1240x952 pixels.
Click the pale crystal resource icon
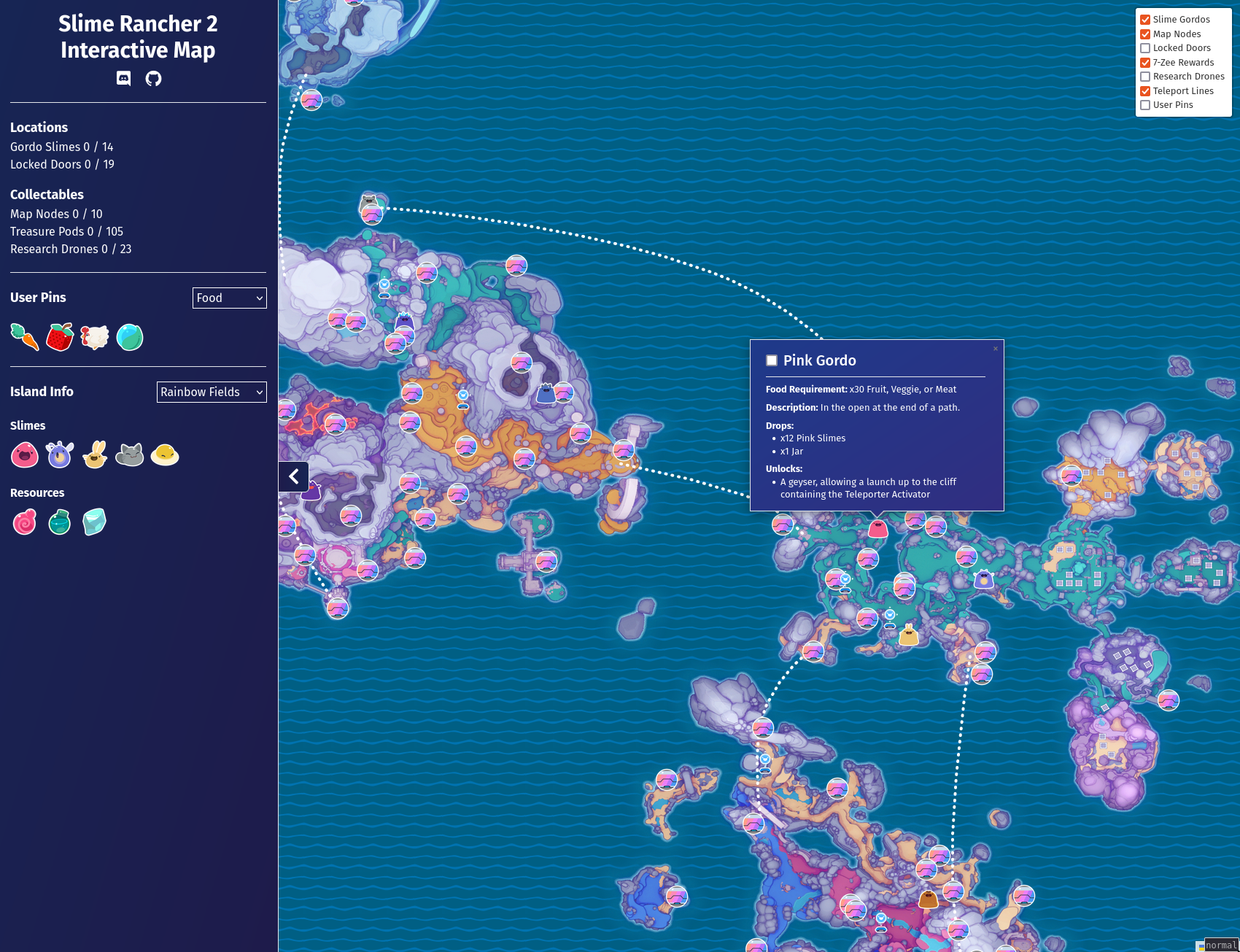[x=95, y=522]
